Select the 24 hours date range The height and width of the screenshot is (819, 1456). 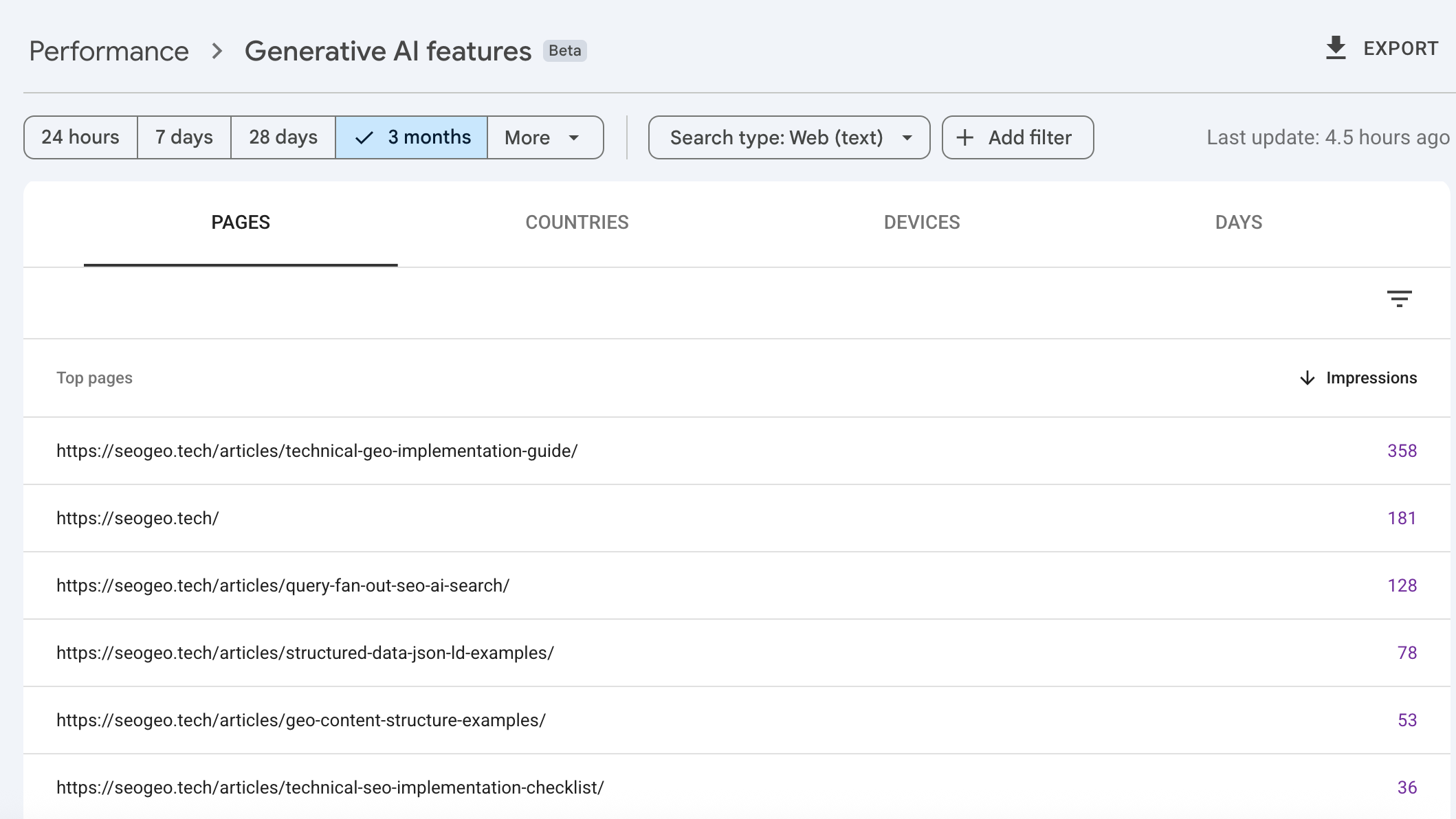tap(80, 137)
